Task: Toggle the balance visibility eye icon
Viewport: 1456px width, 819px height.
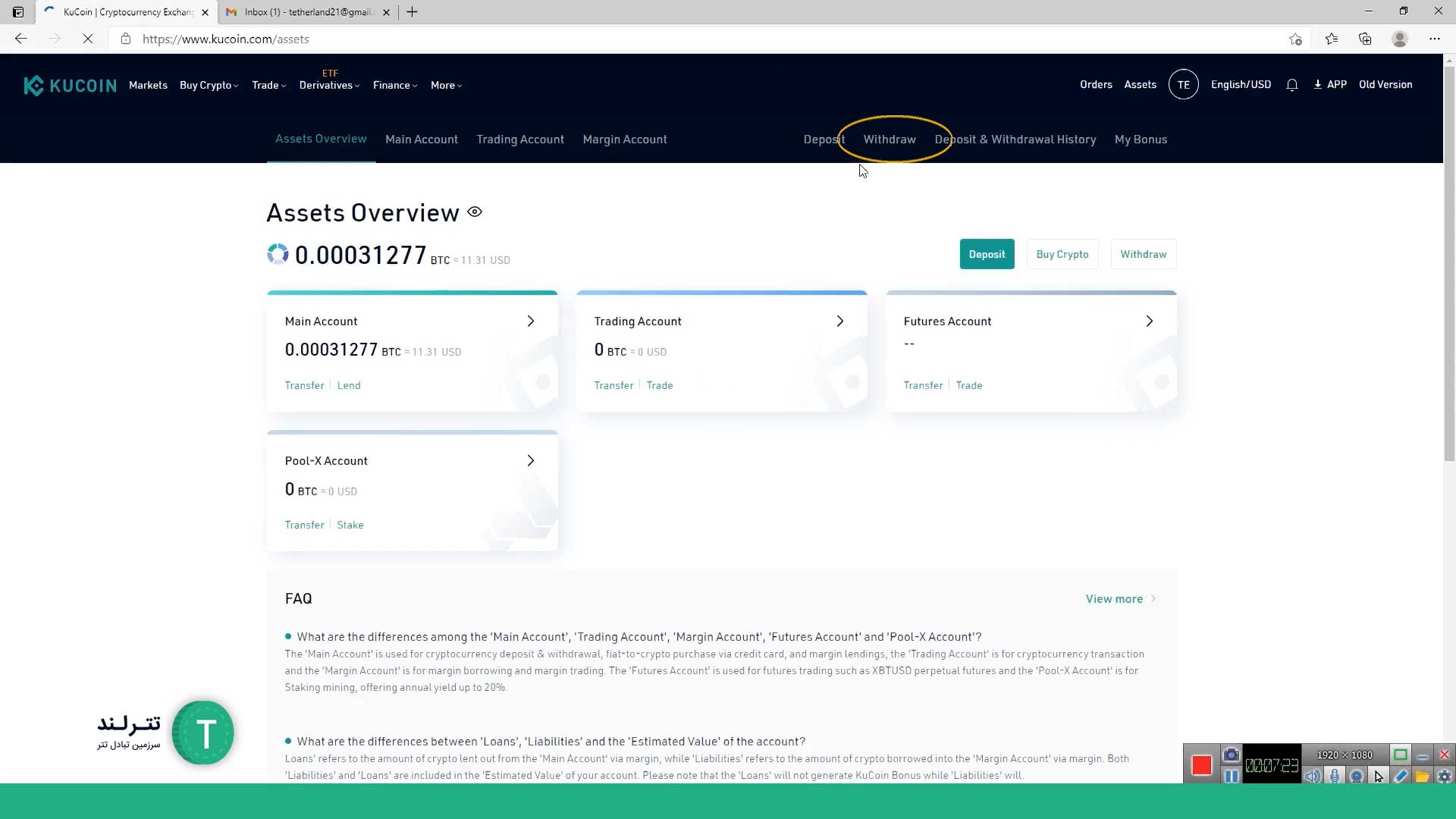Action: 475,212
